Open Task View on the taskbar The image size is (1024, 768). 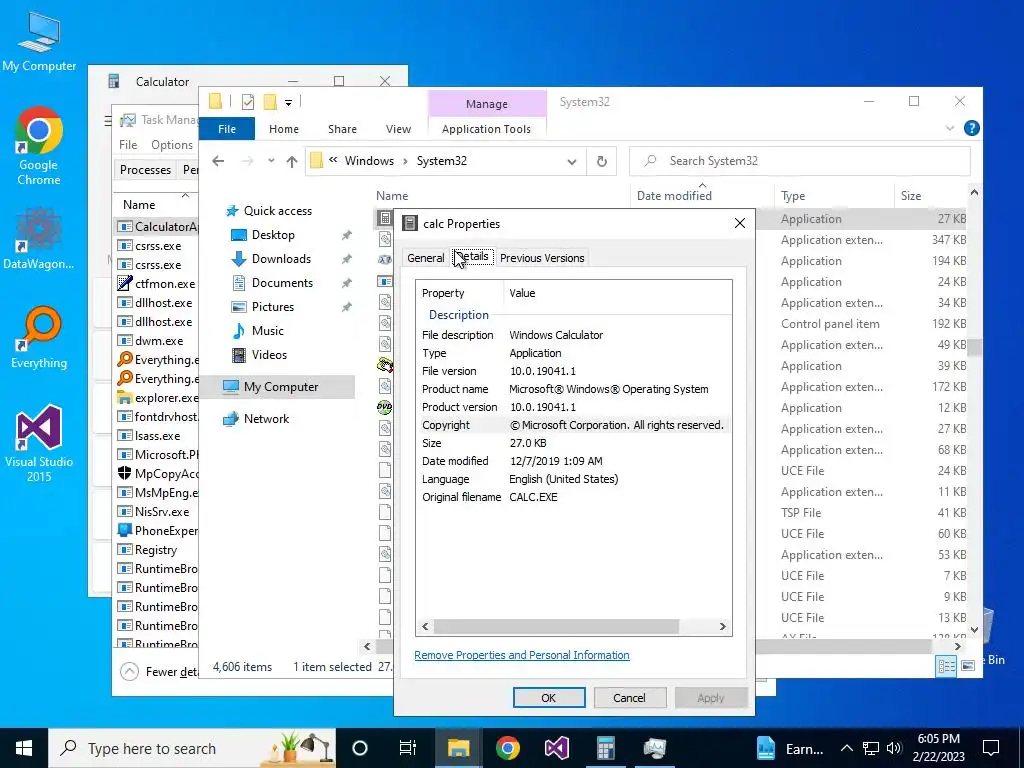408,748
